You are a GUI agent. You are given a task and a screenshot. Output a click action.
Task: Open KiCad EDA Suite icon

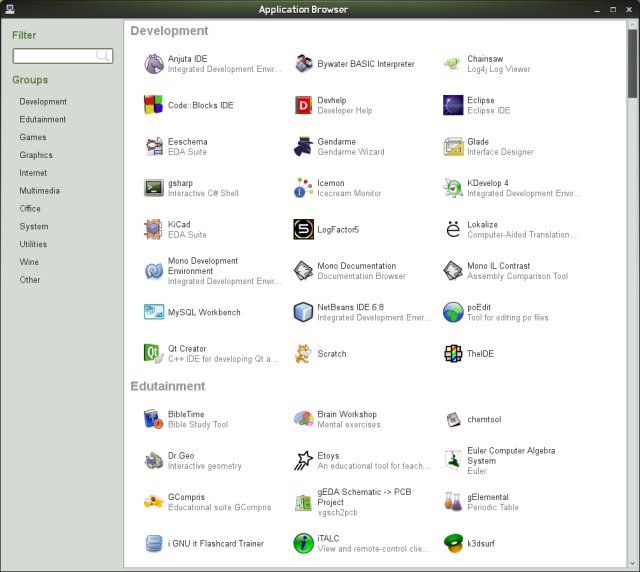pos(154,229)
